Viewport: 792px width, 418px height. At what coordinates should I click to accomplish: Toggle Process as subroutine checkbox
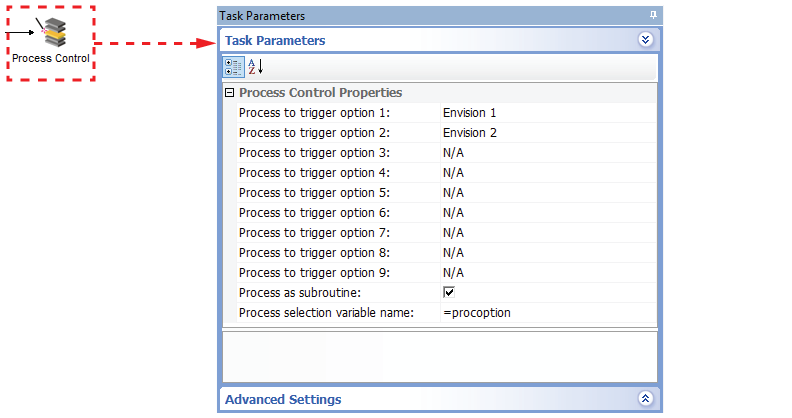pyautogui.click(x=449, y=292)
